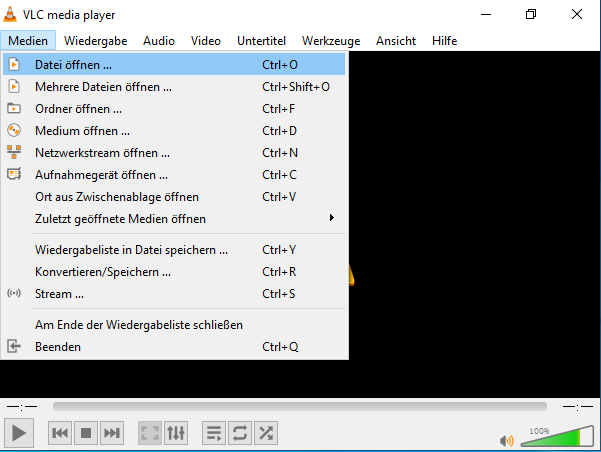Choose Konvertieren/Speichern menu entry
This screenshot has width=601, height=452.
pyautogui.click(x=174, y=272)
